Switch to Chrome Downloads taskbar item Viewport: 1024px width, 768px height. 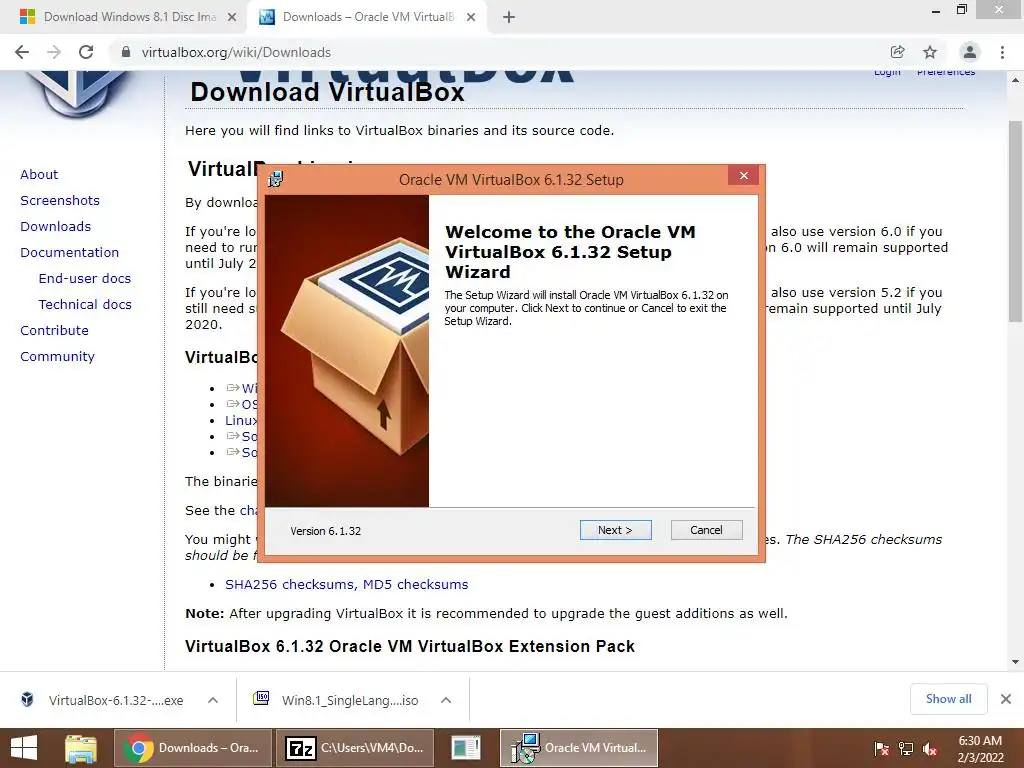click(193, 748)
